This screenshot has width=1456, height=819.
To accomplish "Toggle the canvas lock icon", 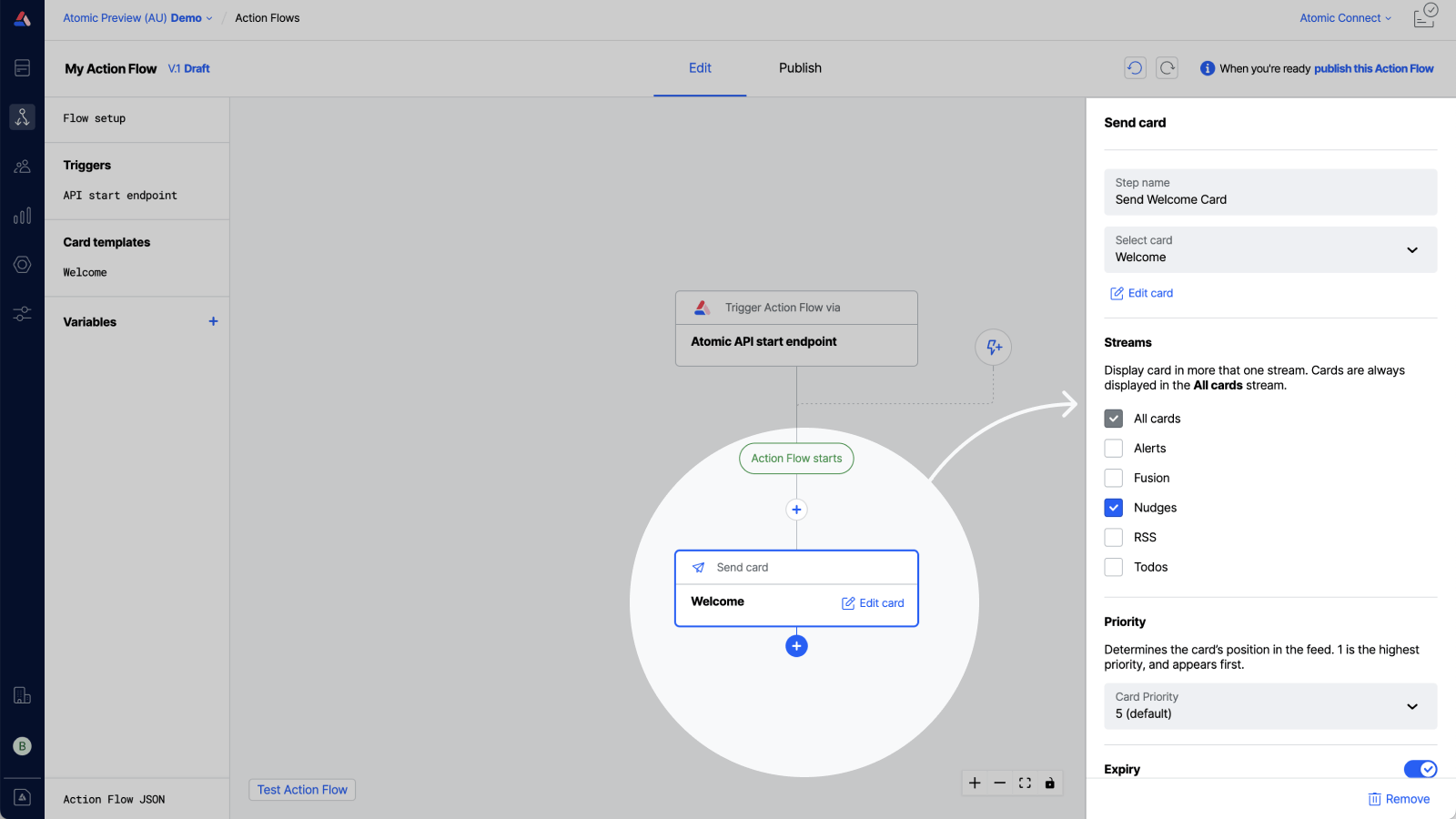I will point(1049,783).
